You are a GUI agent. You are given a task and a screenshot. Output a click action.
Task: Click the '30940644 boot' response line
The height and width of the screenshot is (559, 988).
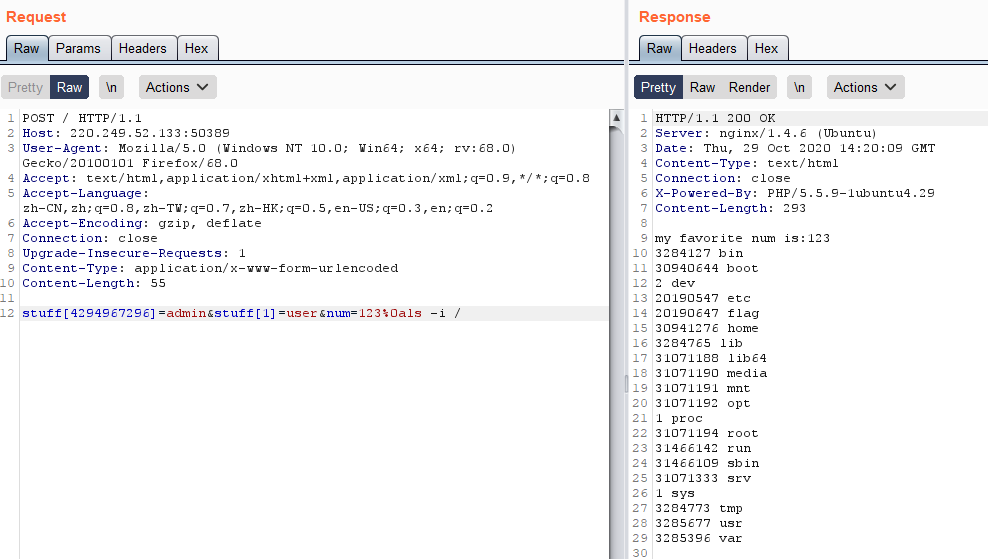707,268
